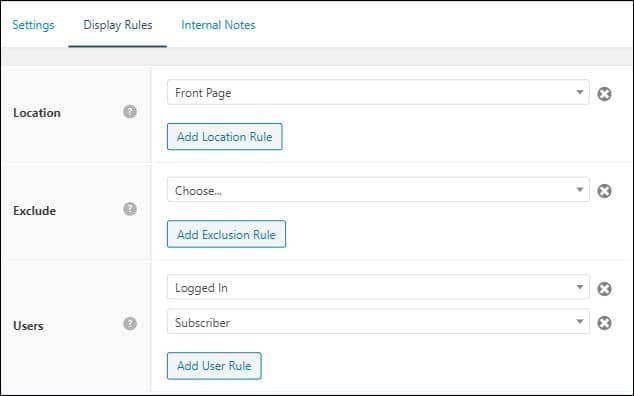Open the Front Page location dropdown
This screenshot has width=634, height=396.
point(378,93)
